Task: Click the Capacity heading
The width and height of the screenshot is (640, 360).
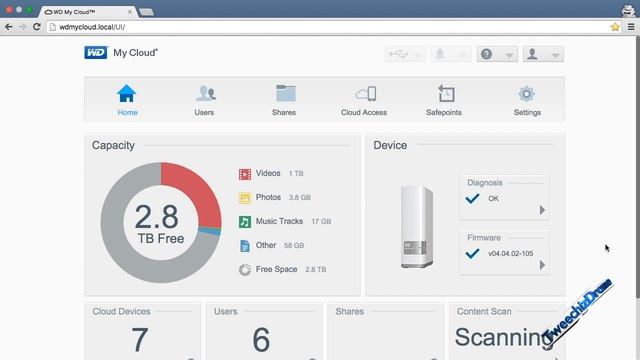Action: [113, 145]
